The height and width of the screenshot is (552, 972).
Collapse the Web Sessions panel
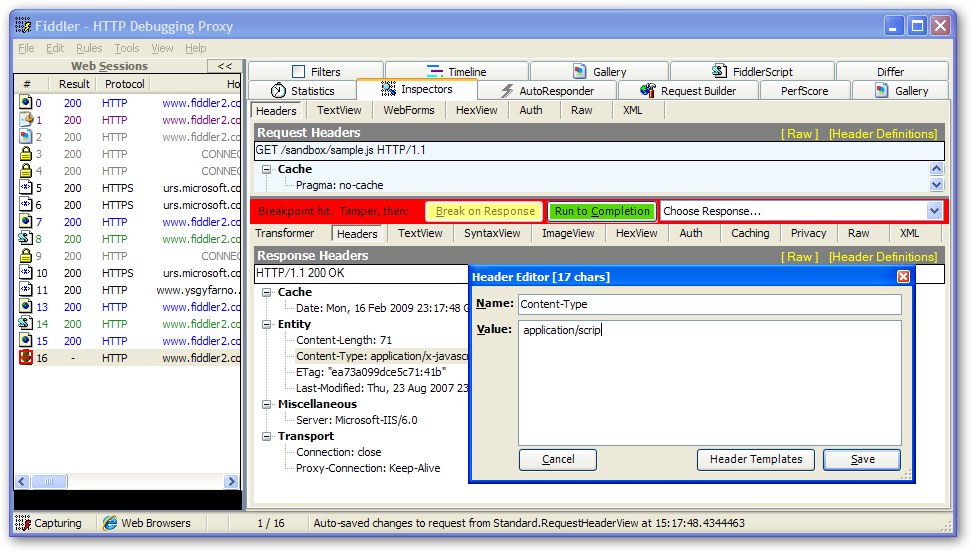(x=225, y=66)
